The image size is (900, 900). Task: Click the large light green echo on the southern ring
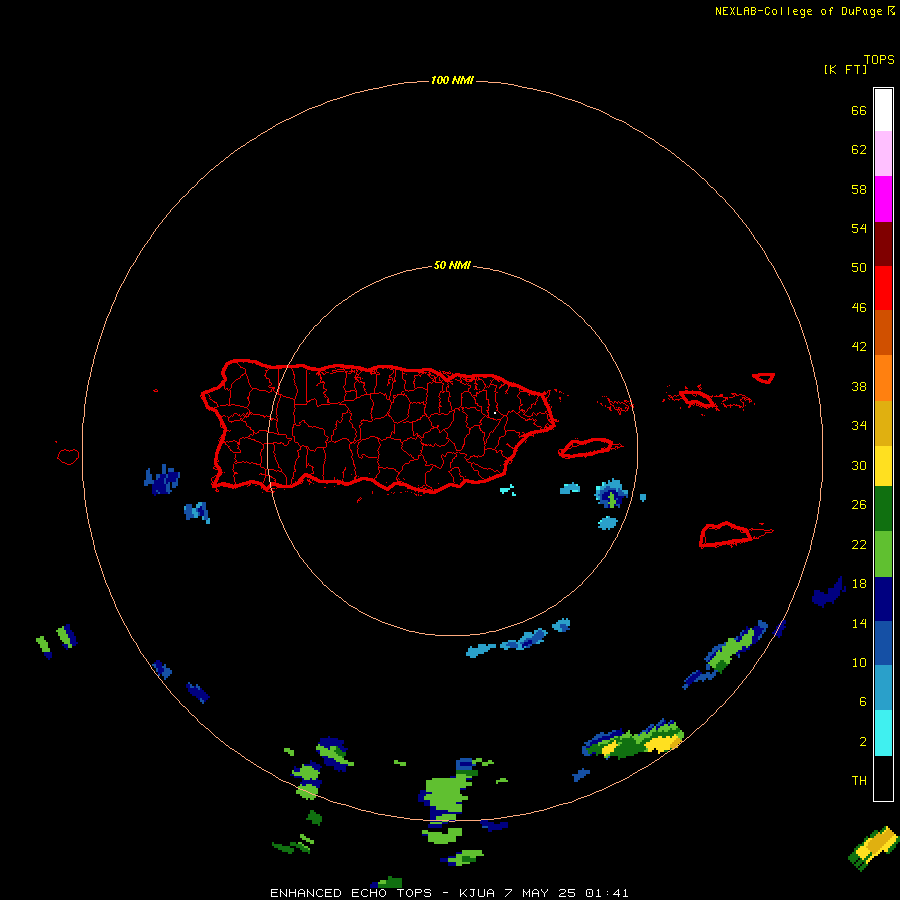click(x=446, y=794)
